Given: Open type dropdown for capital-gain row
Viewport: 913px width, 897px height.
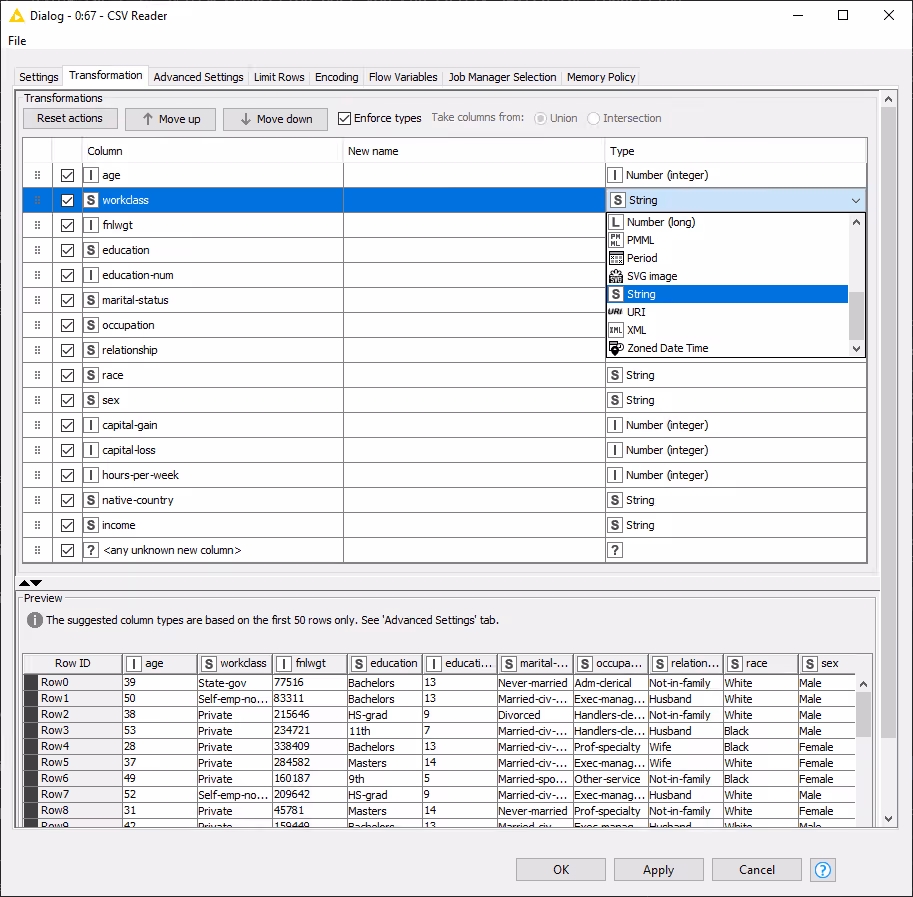Looking at the screenshot, I should [736, 426].
